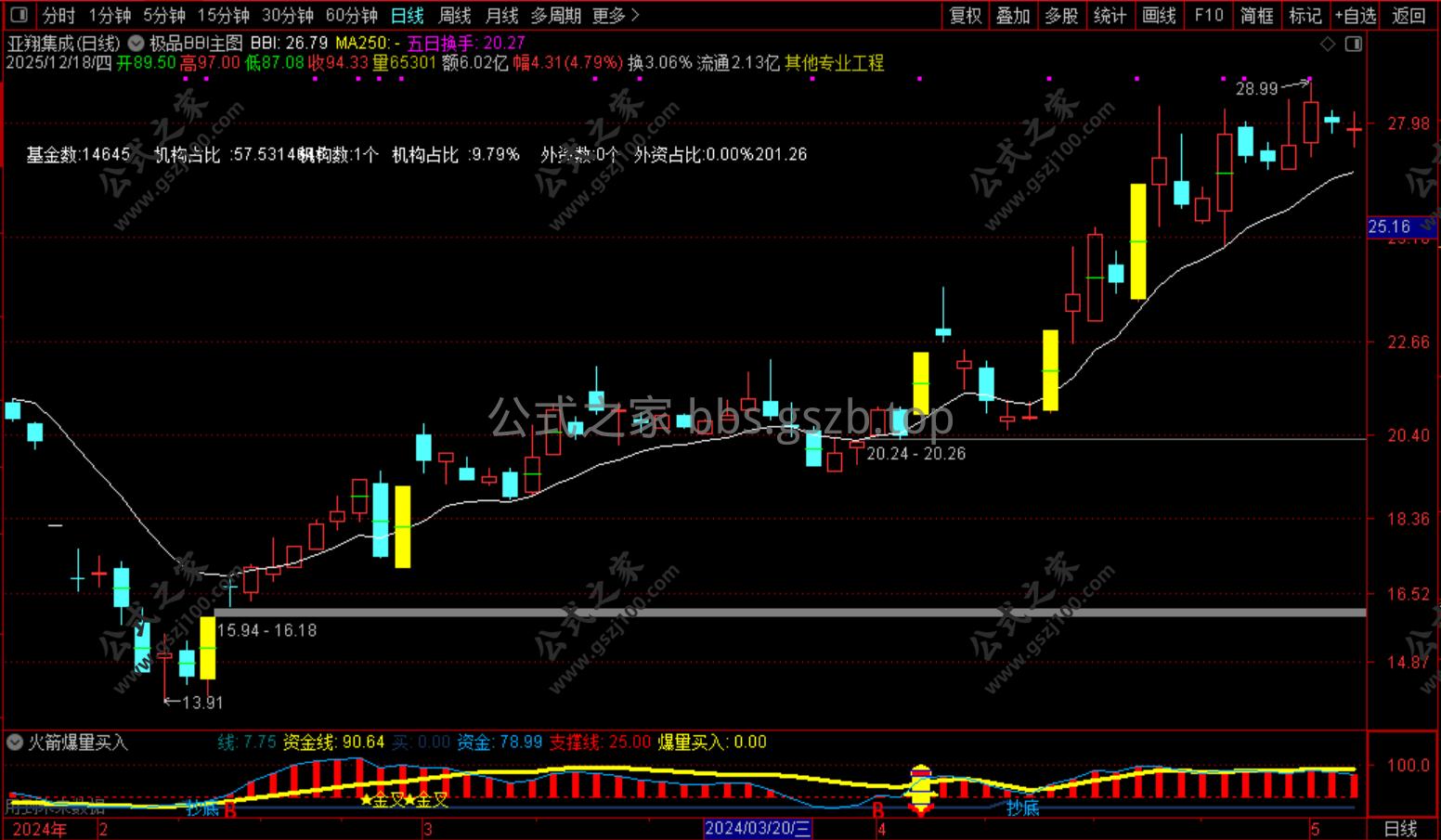
Task: Toggle the right info panel icon
Action: pos(1354,44)
